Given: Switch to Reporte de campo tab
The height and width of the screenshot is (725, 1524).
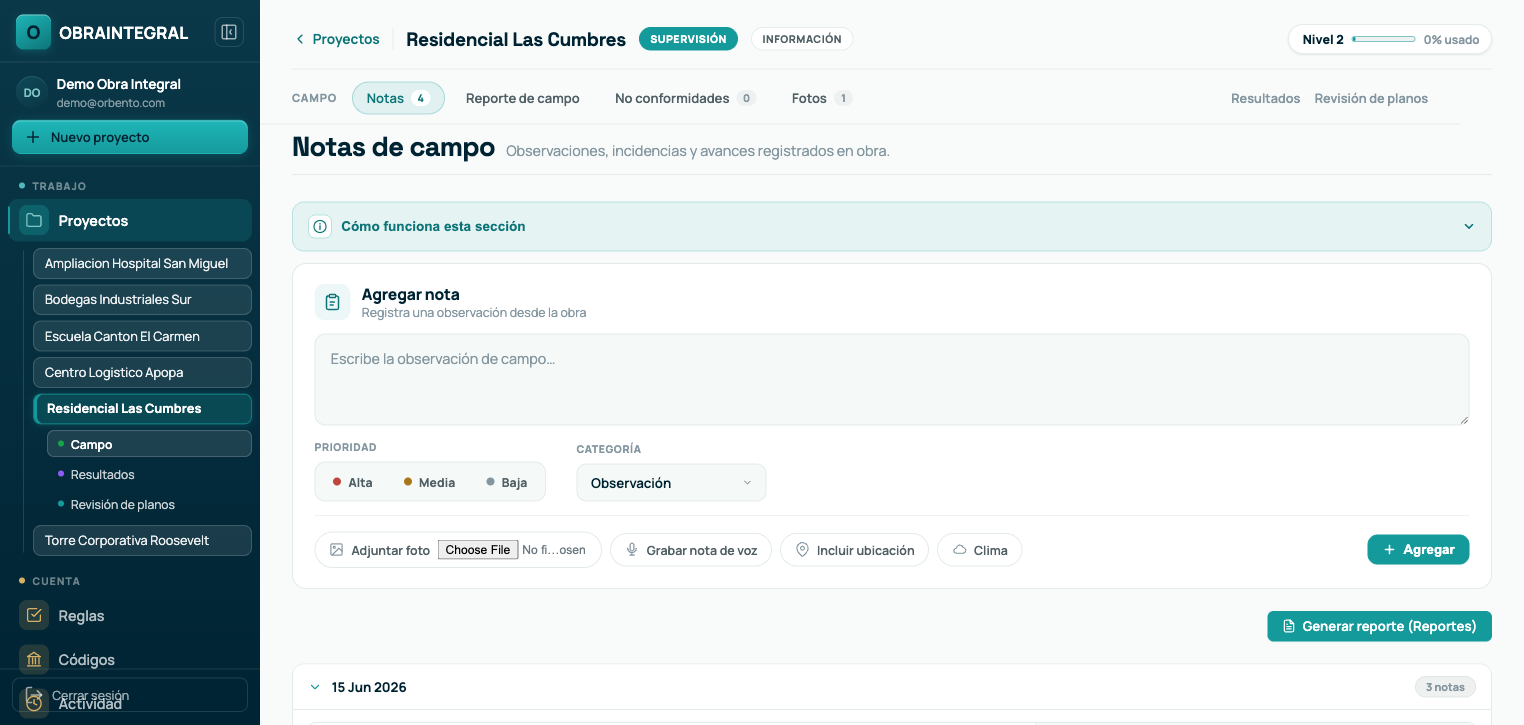Looking at the screenshot, I should tap(523, 98).
